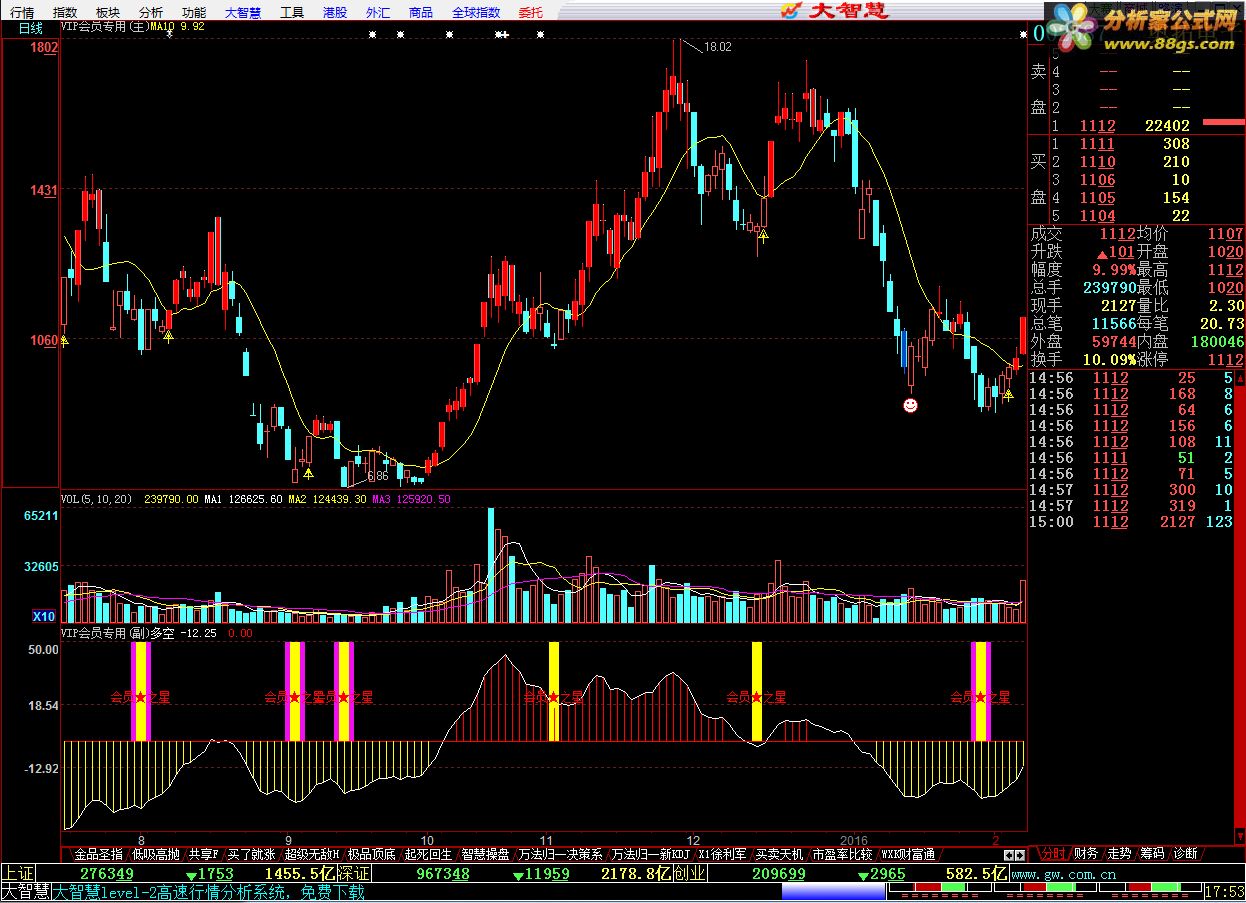Screen dimensions: 1246x903
Task: Click the 大智慧 logo in title bar
Action: tap(835, 11)
